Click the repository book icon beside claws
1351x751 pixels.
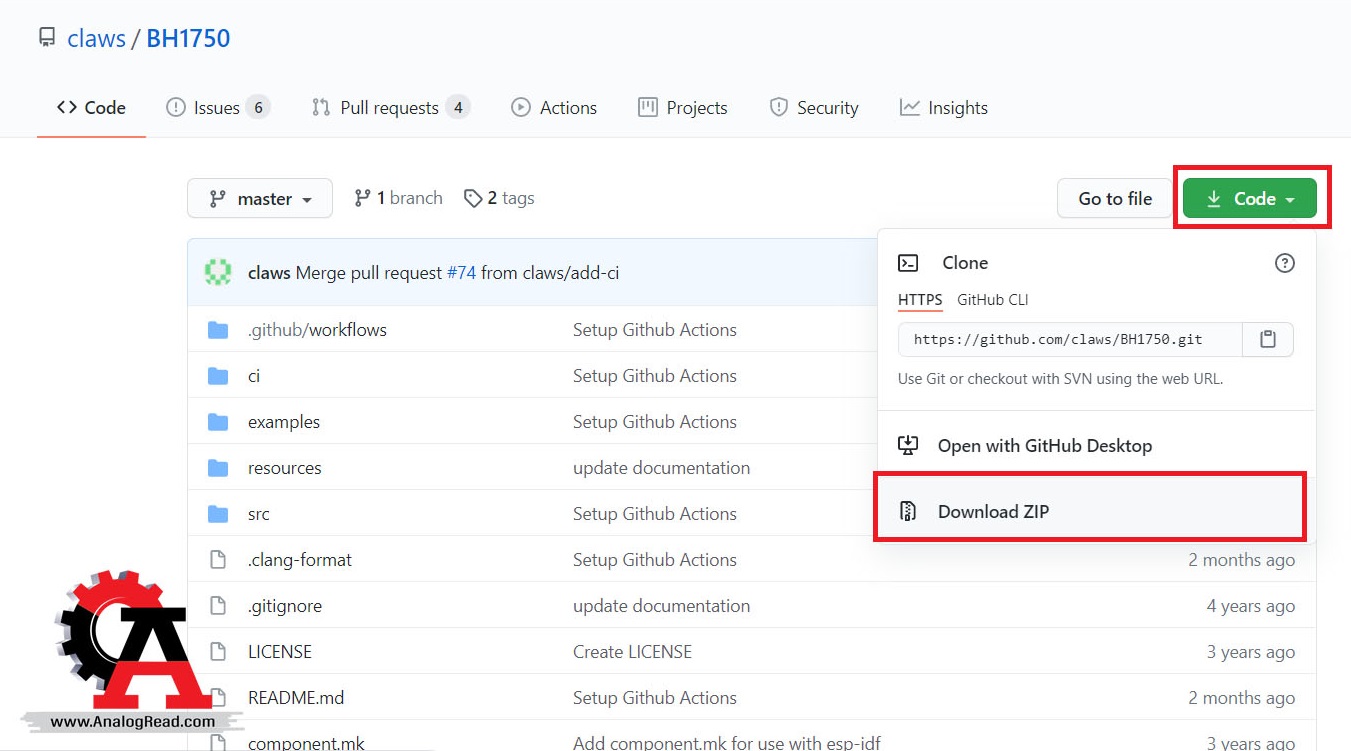point(47,38)
